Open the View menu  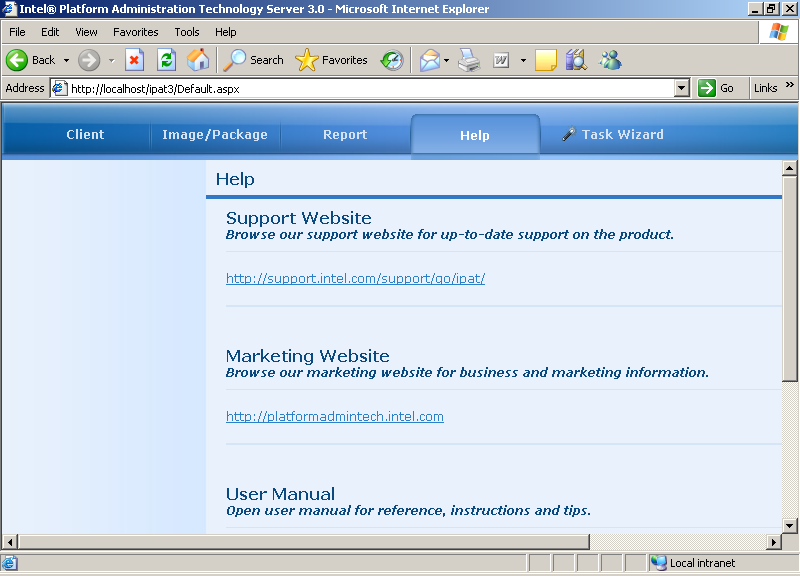(x=86, y=32)
